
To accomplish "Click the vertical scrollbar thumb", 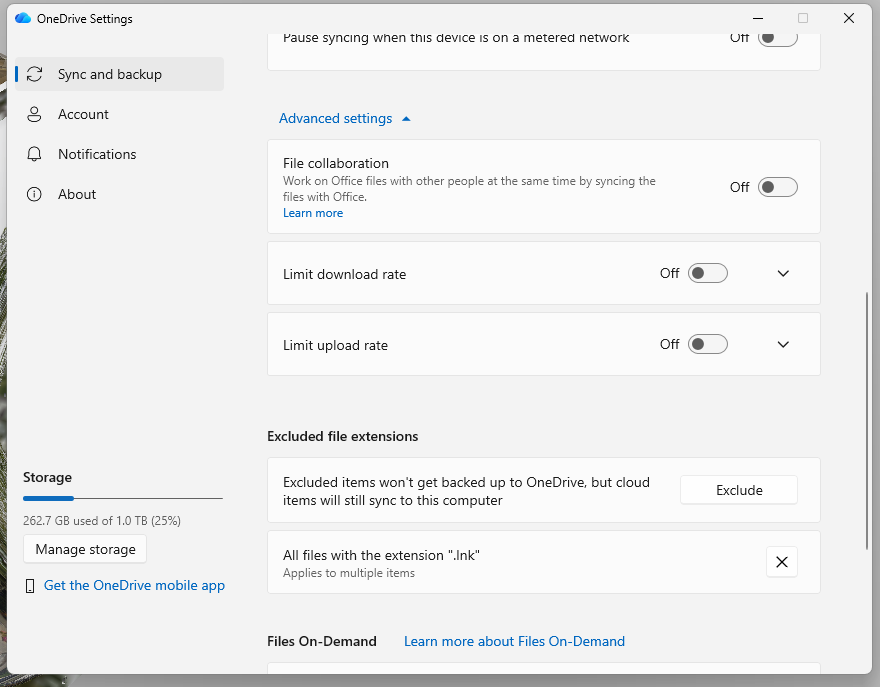I will click(x=867, y=420).
